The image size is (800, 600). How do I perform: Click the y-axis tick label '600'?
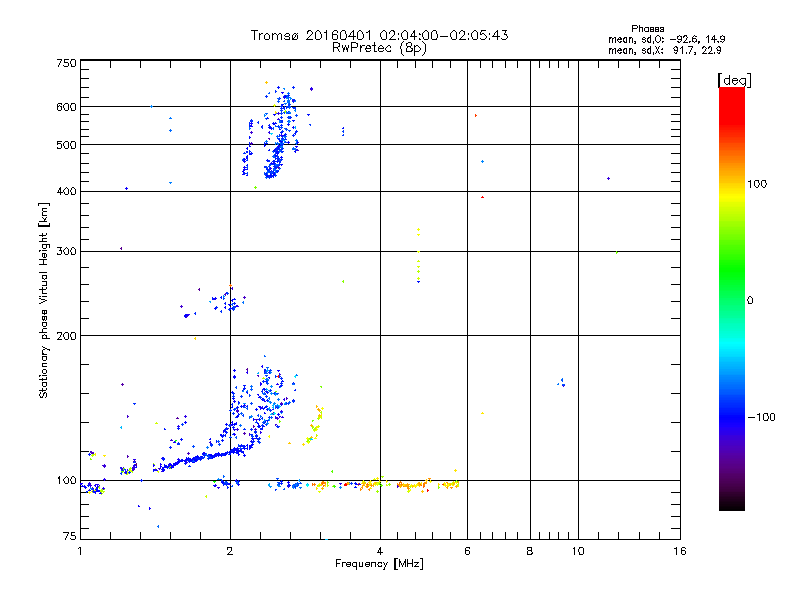(x=67, y=107)
